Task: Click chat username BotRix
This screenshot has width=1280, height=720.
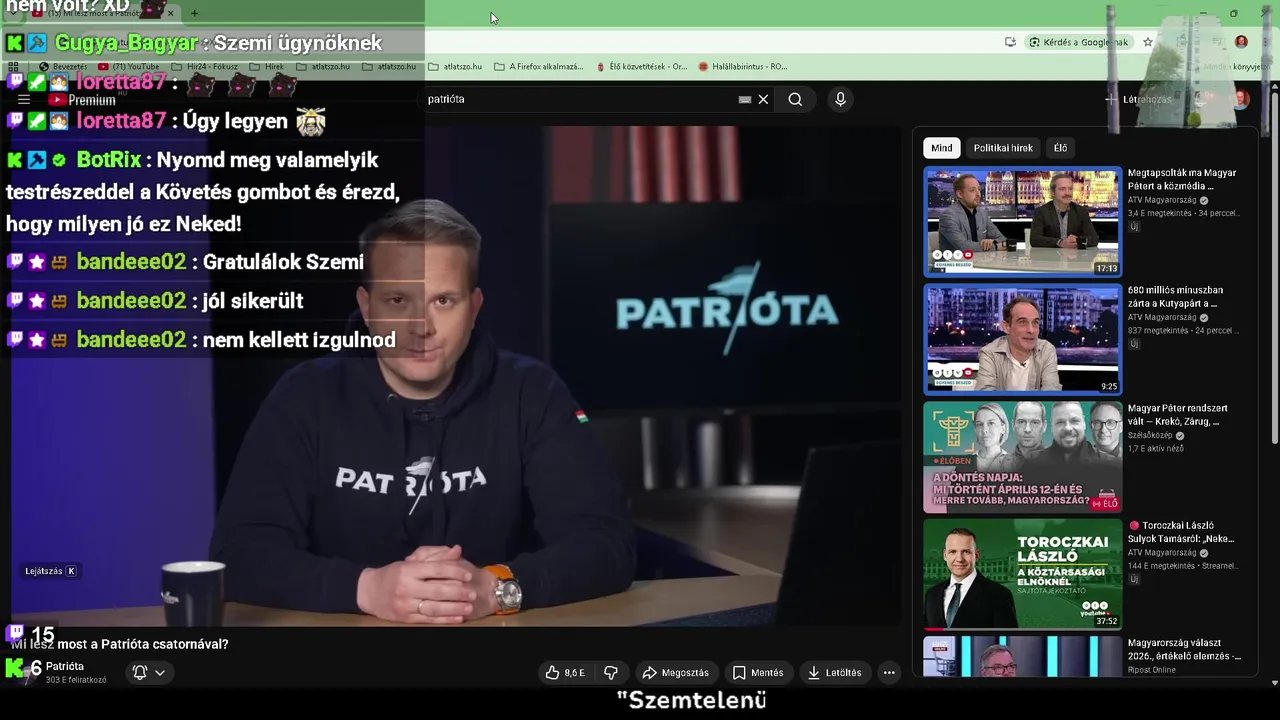Action: pyautogui.click(x=109, y=160)
